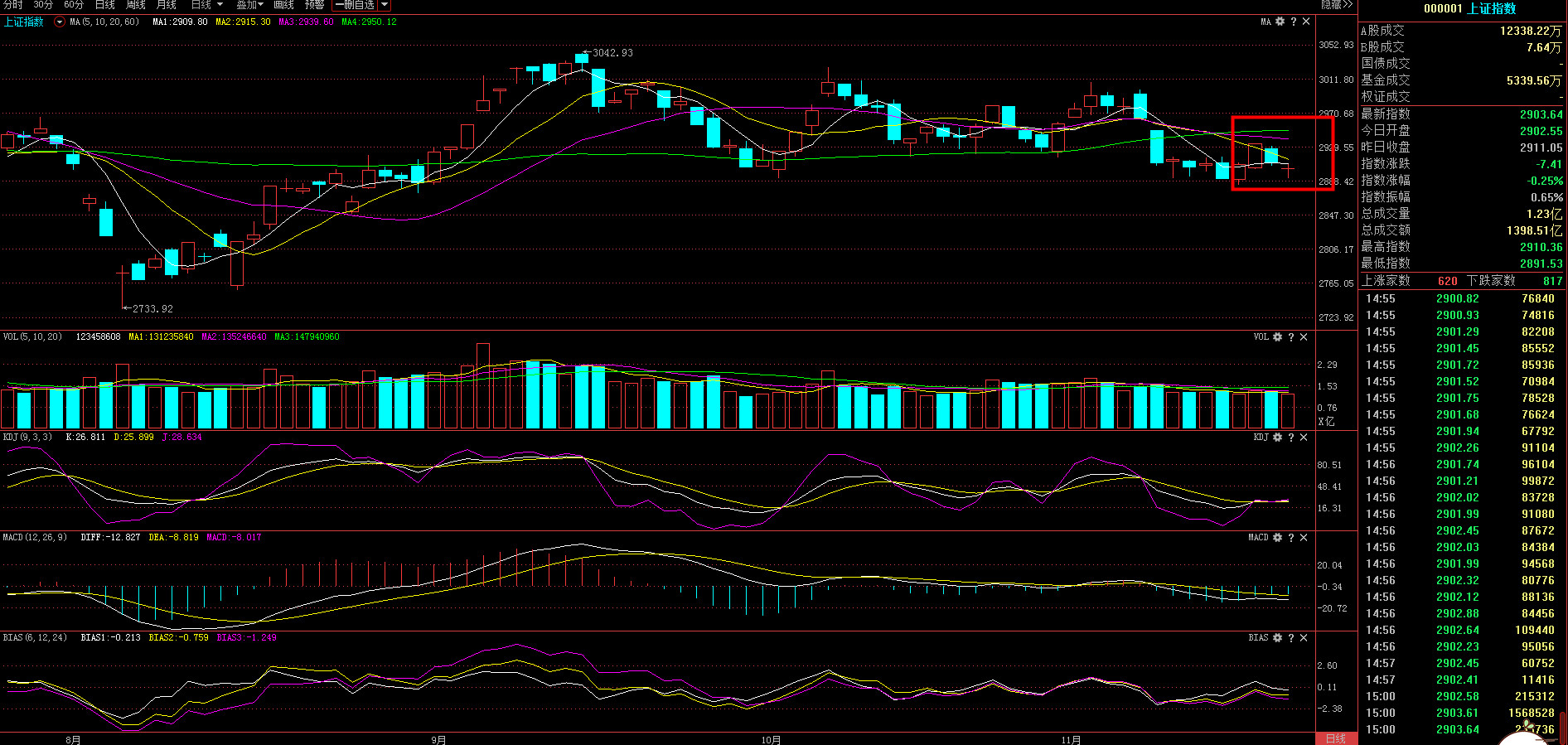Click the red 日线 label at bottom right
Screen dimensions: 1568x745
(1335, 738)
